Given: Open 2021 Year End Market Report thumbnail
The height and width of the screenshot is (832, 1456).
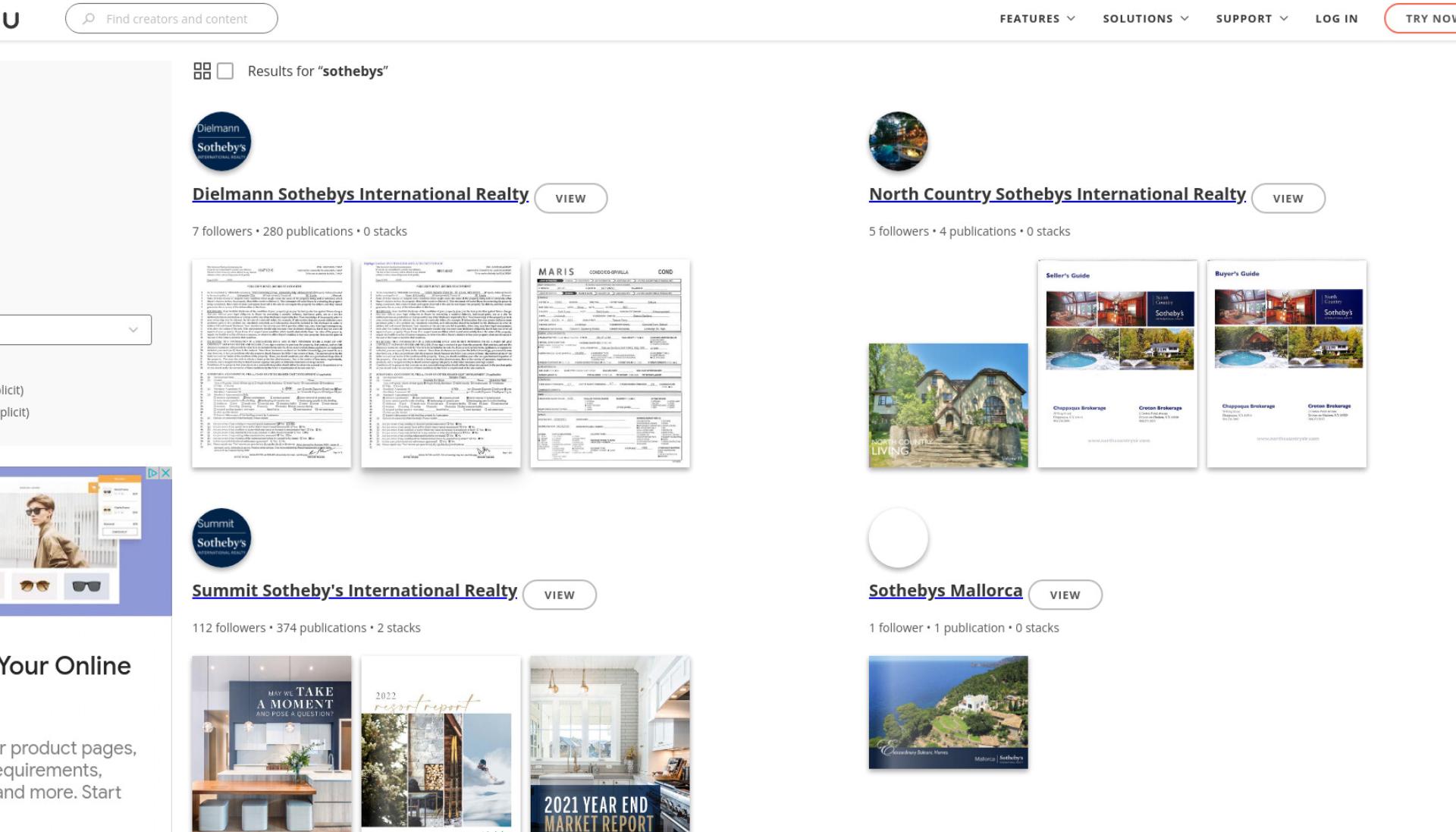Looking at the screenshot, I should click(x=610, y=744).
